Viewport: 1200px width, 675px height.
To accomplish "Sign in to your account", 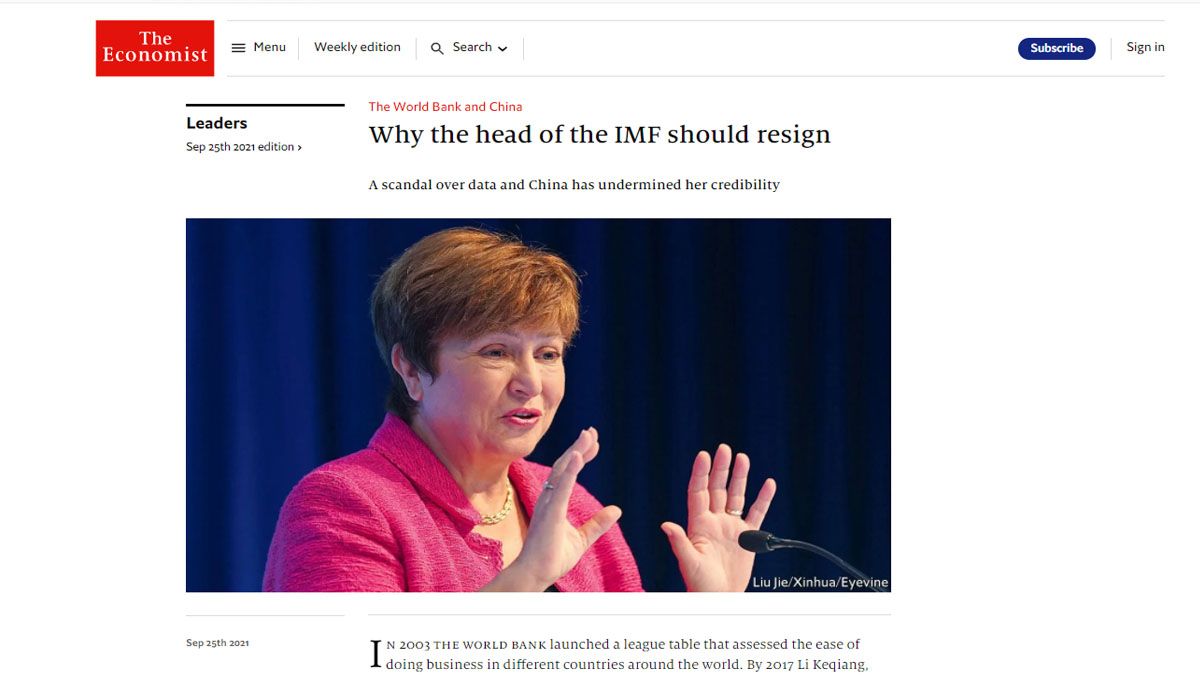I will pyautogui.click(x=1145, y=47).
